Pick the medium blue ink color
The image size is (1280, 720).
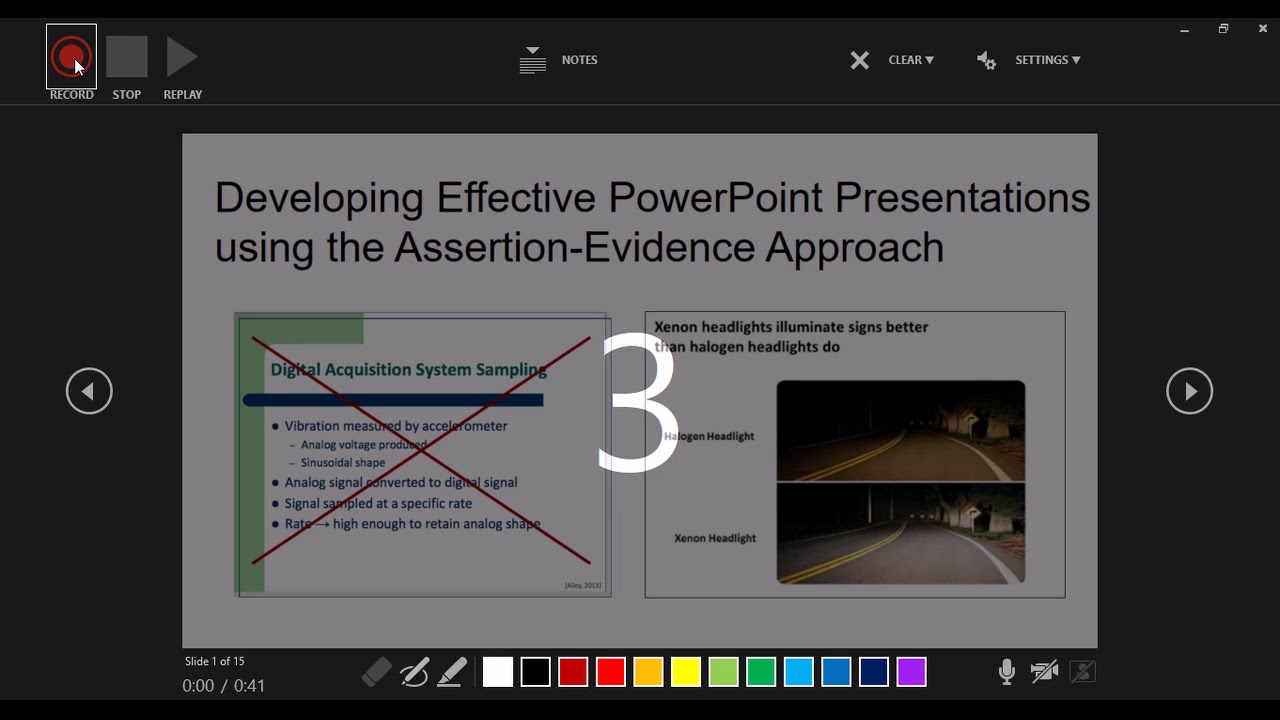[x=836, y=672]
